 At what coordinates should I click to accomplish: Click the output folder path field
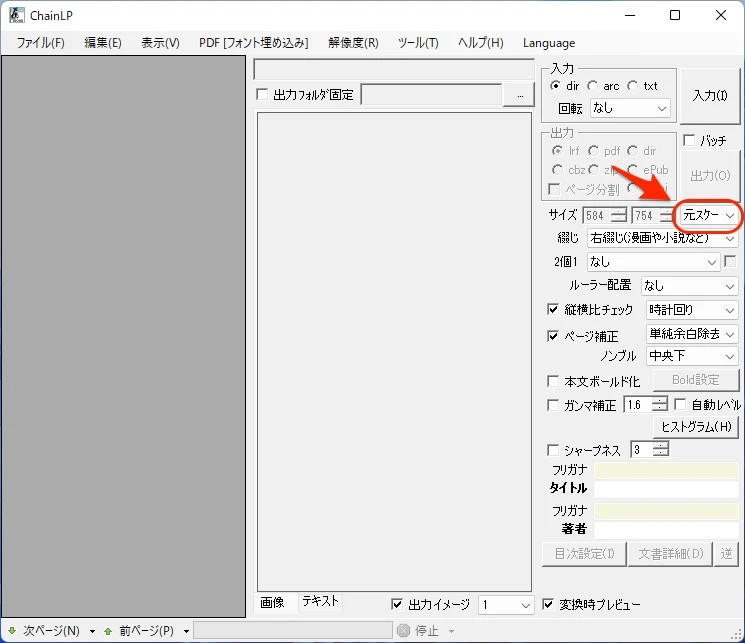431,95
